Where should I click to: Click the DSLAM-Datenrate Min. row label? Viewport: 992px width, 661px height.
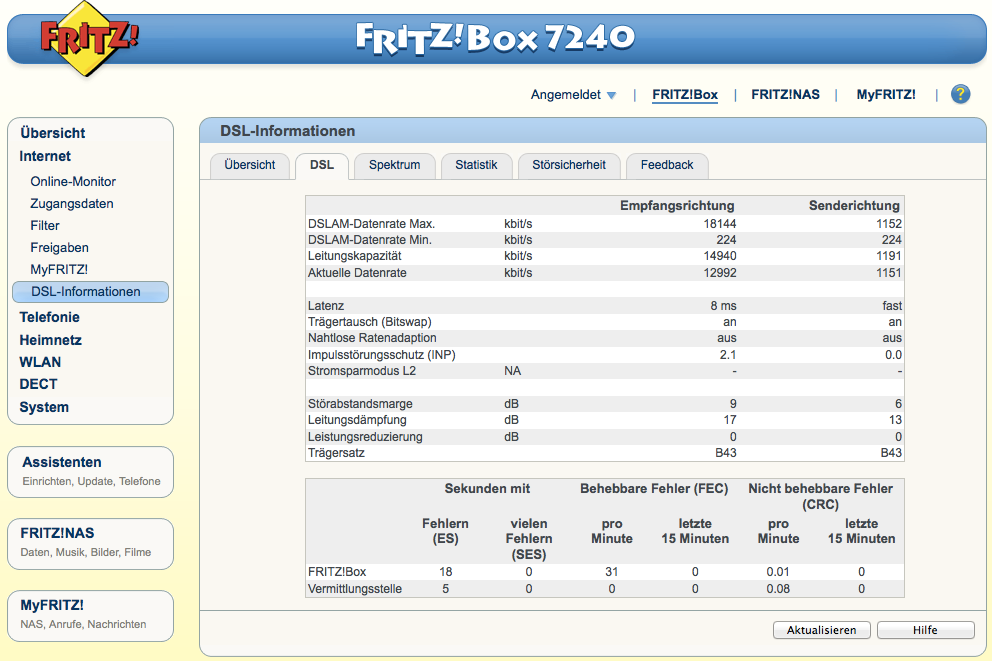[369, 240]
